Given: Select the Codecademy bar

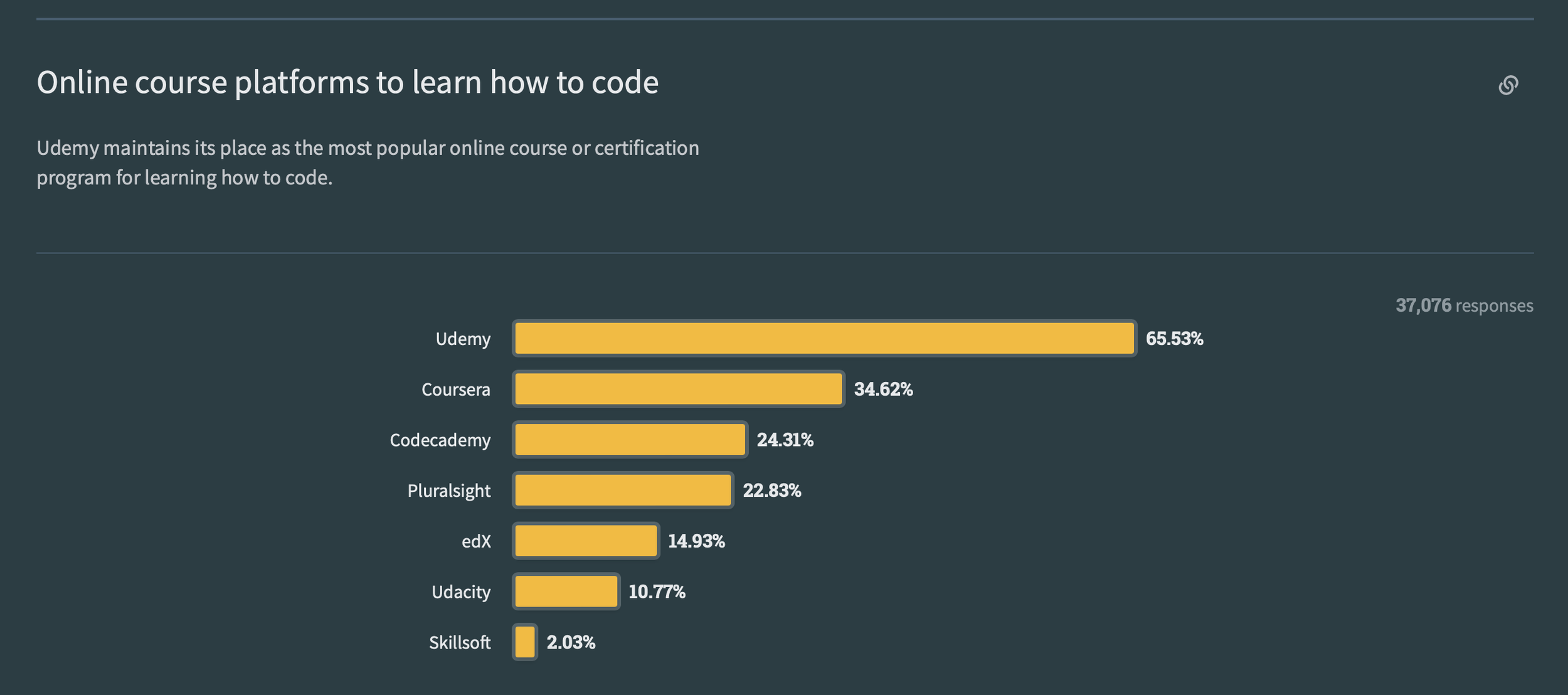Looking at the screenshot, I should pos(630,440).
